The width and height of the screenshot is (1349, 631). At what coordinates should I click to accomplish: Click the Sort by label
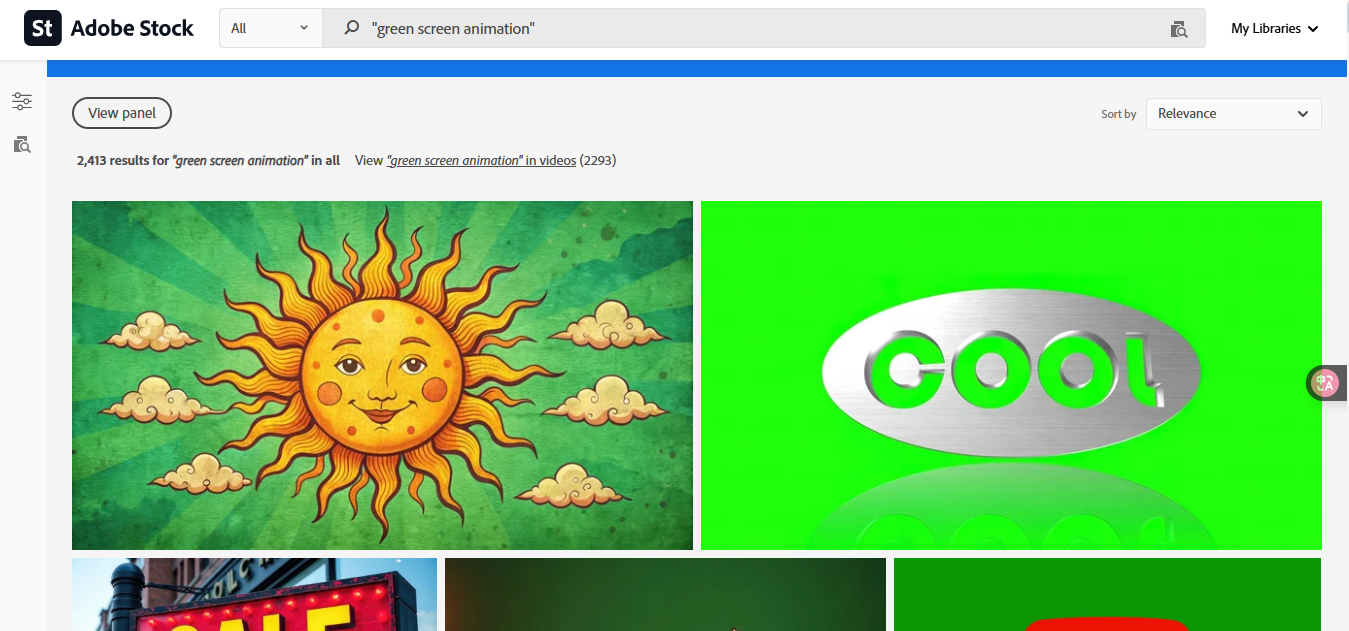(1118, 114)
